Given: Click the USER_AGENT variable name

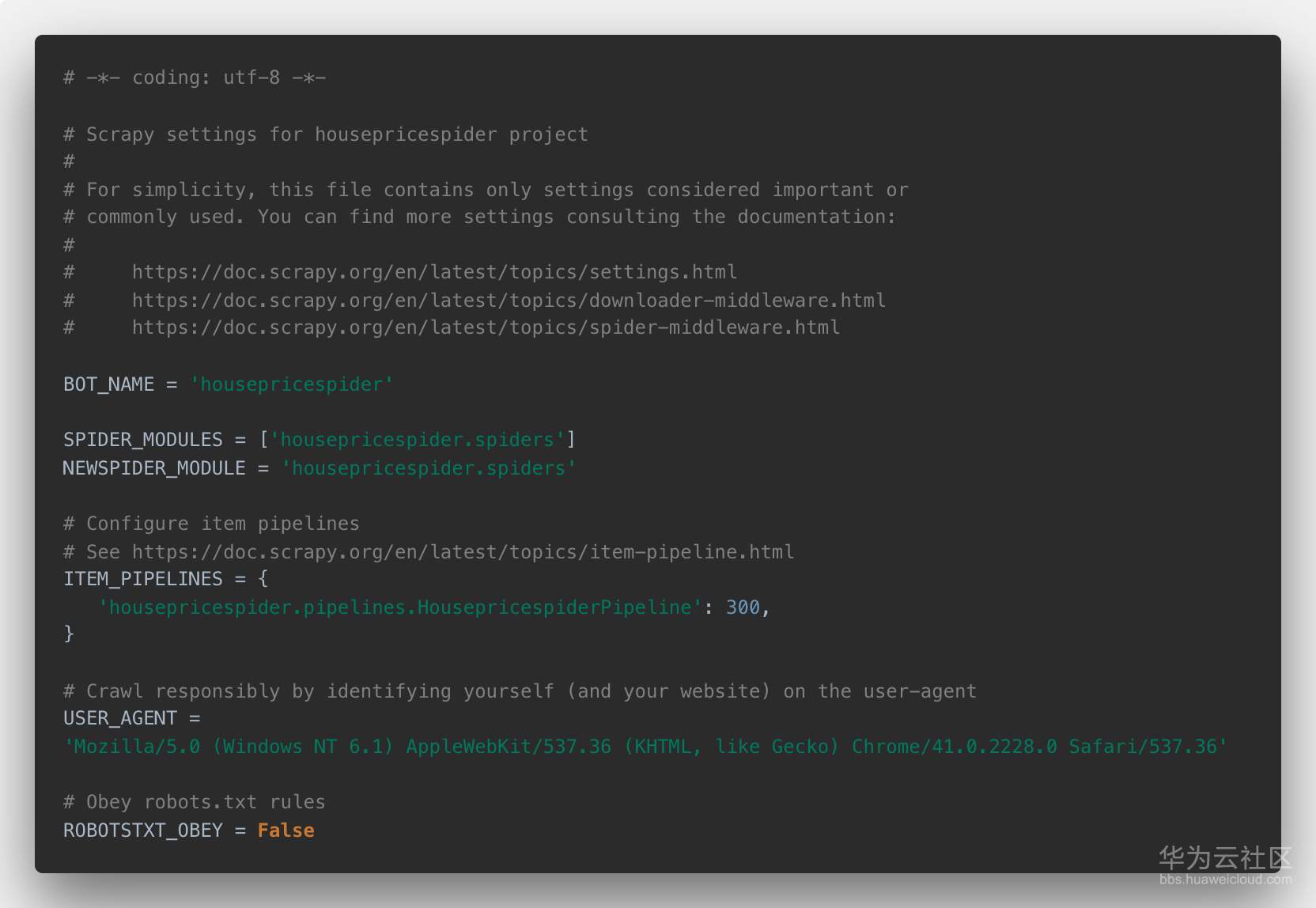Looking at the screenshot, I should pos(119,718).
